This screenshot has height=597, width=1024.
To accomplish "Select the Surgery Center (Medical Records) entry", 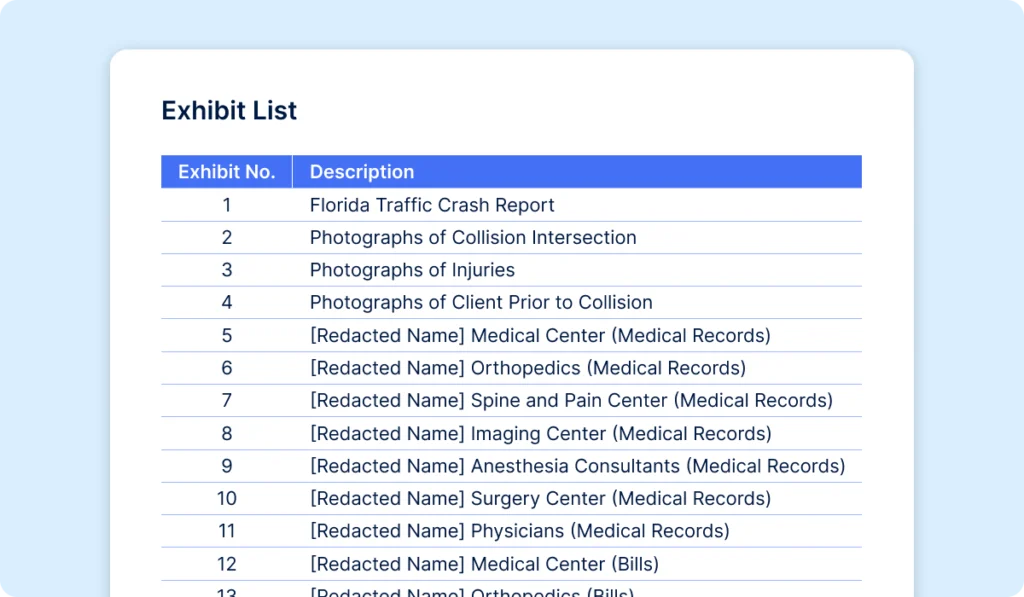I will pyautogui.click(x=540, y=498).
